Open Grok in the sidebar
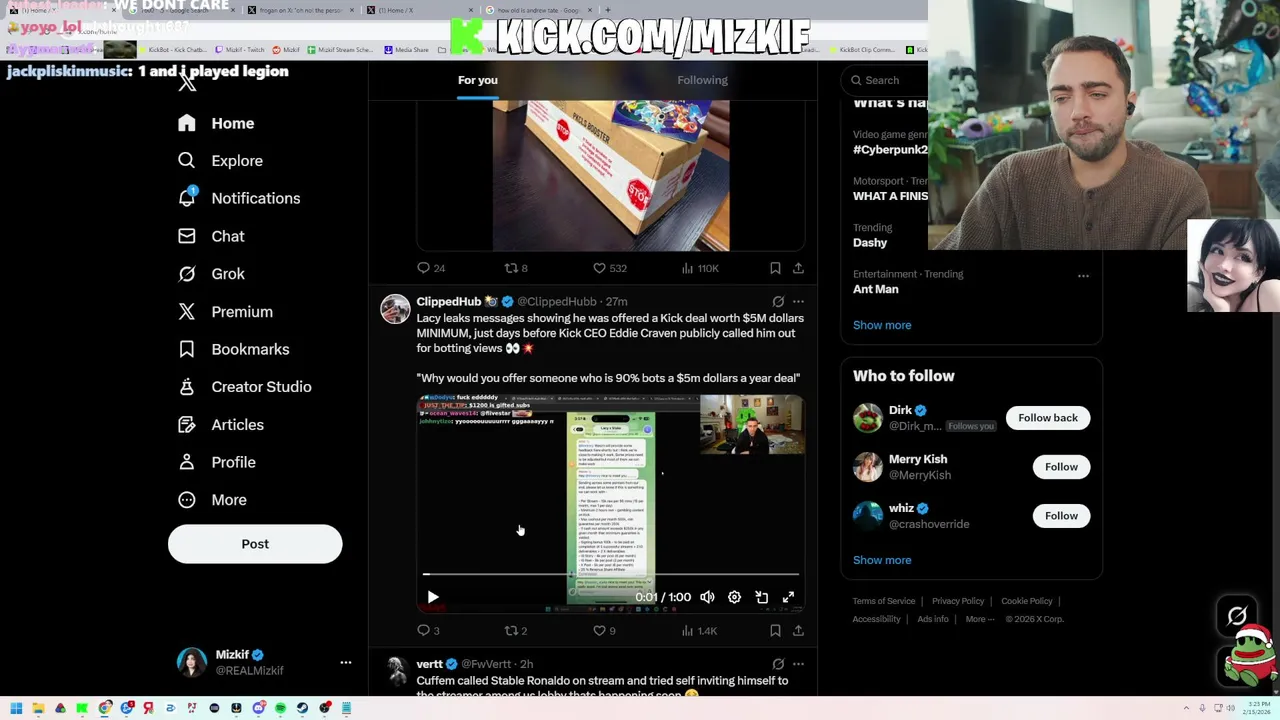This screenshot has height=720, width=1280. tap(211, 274)
